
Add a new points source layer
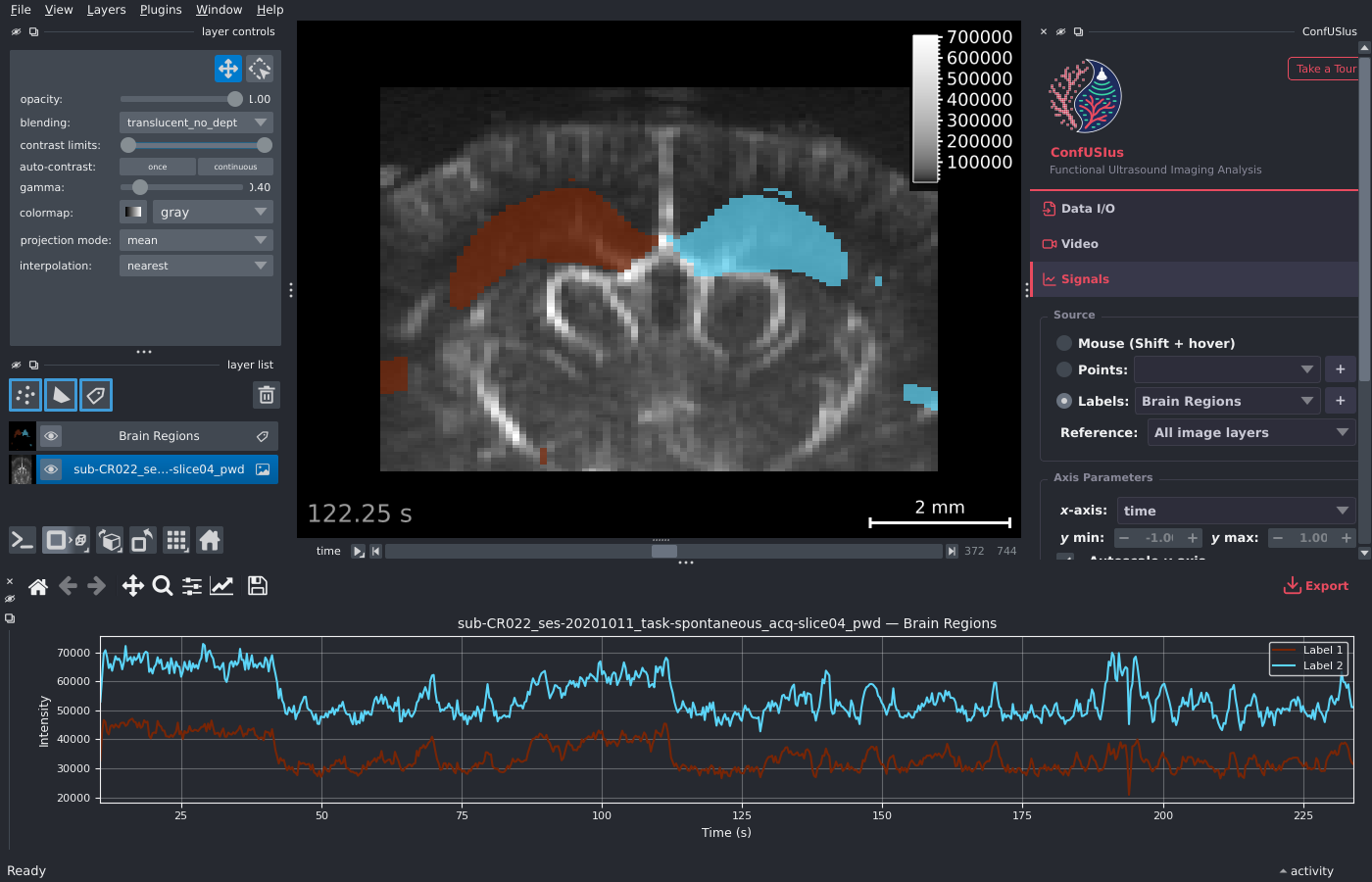coord(1341,369)
